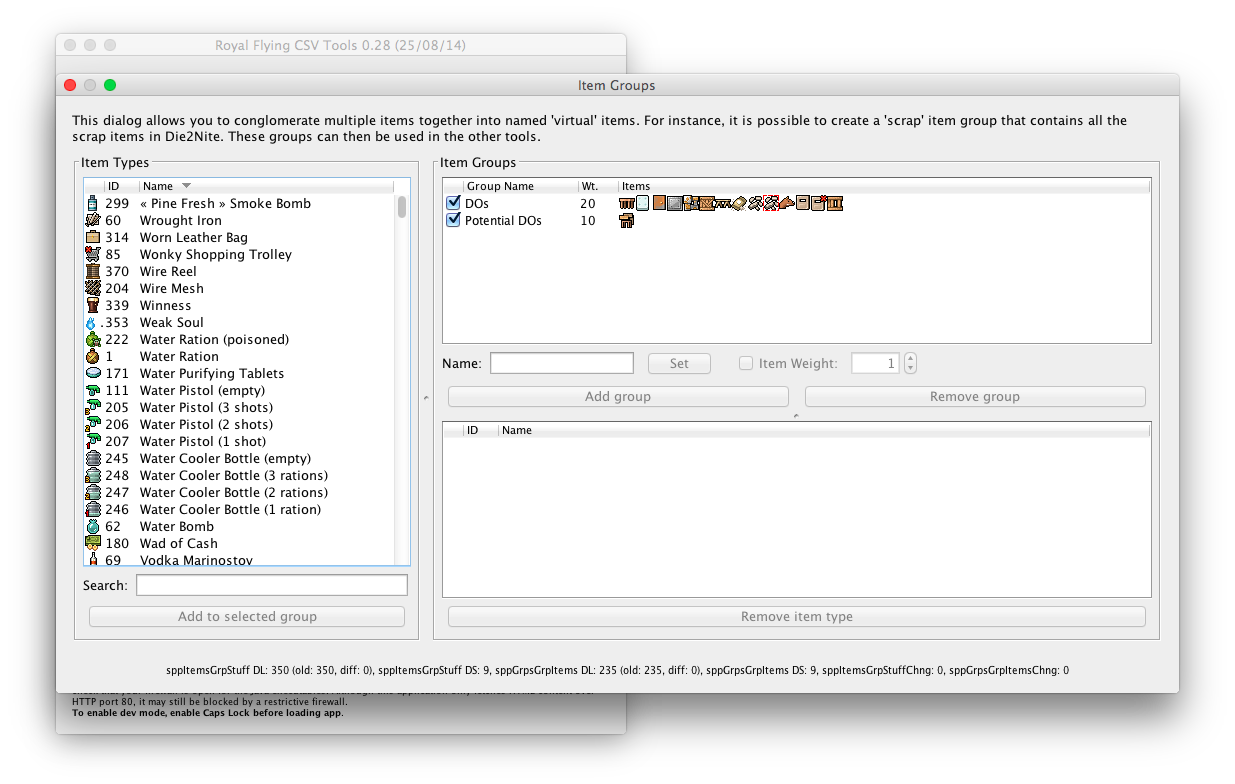
Task: Focus the Search input field
Action: tap(272, 585)
